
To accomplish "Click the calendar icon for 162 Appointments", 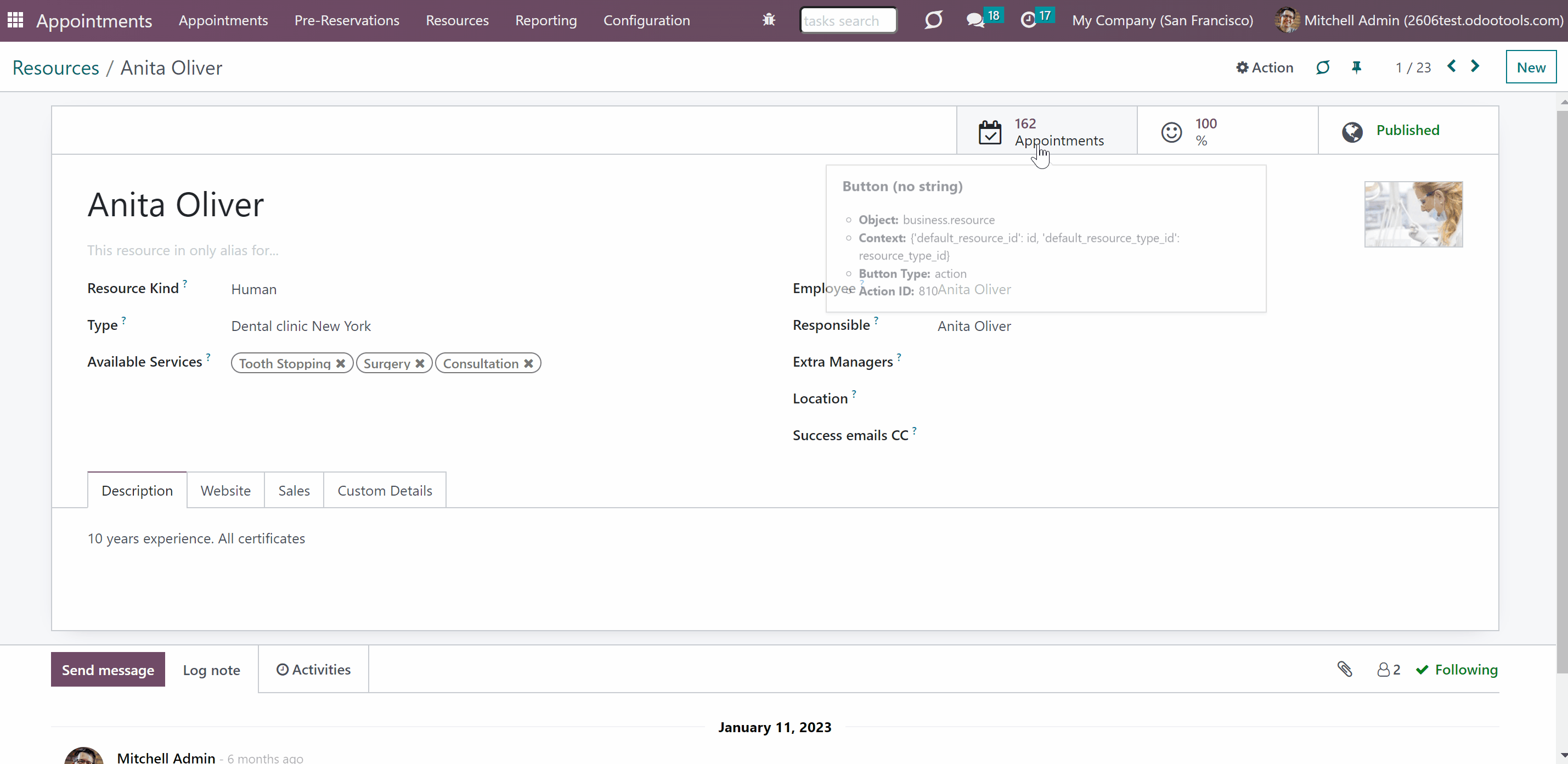I will click(990, 132).
